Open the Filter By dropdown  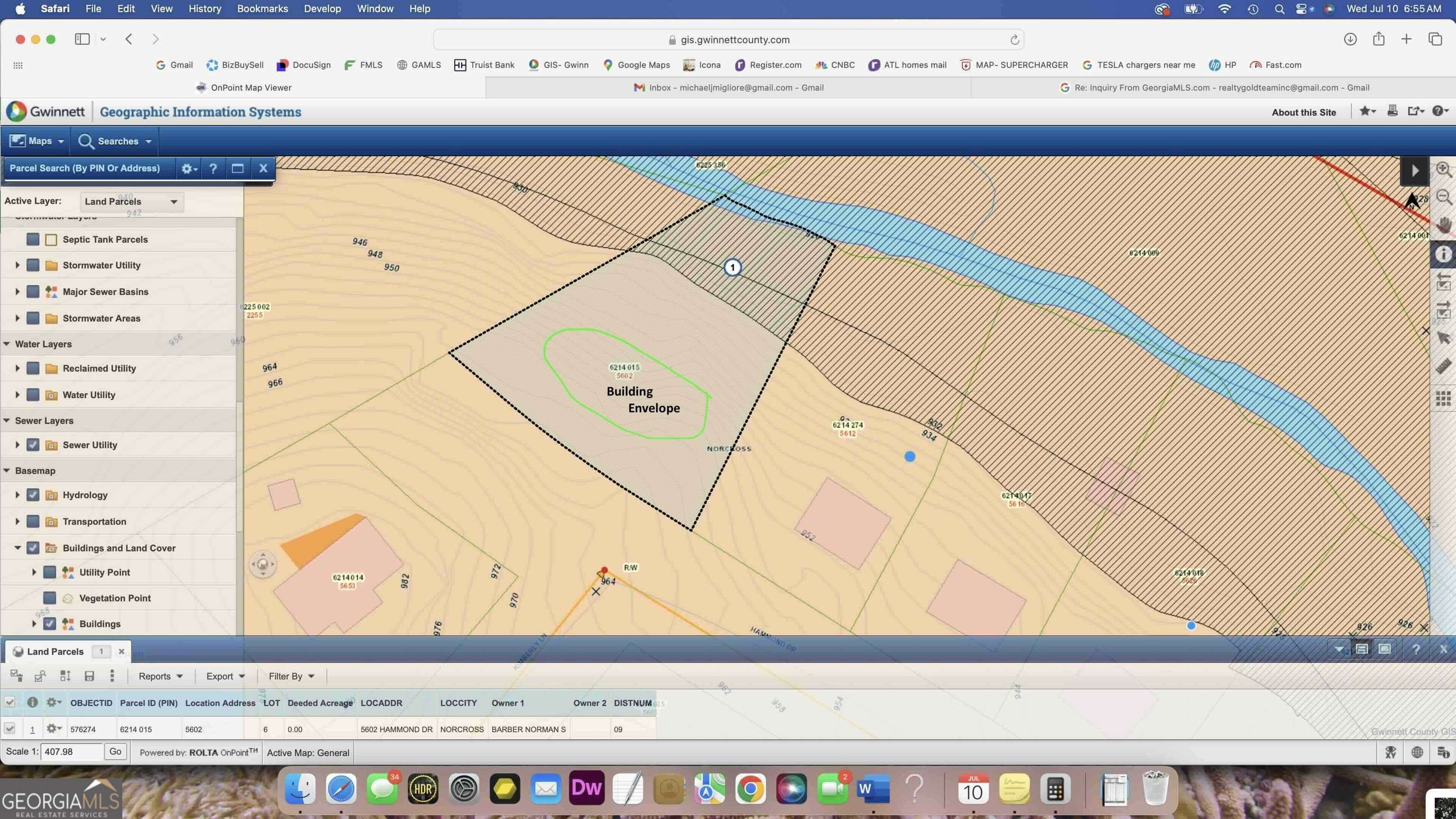click(x=291, y=676)
